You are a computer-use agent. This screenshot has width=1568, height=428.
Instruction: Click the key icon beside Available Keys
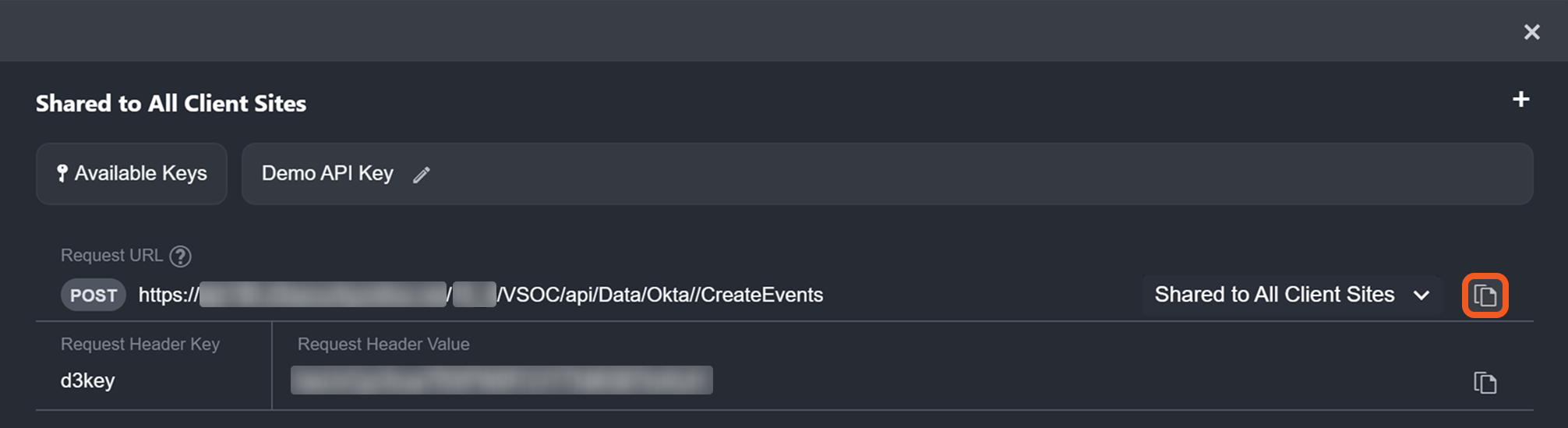coord(62,173)
